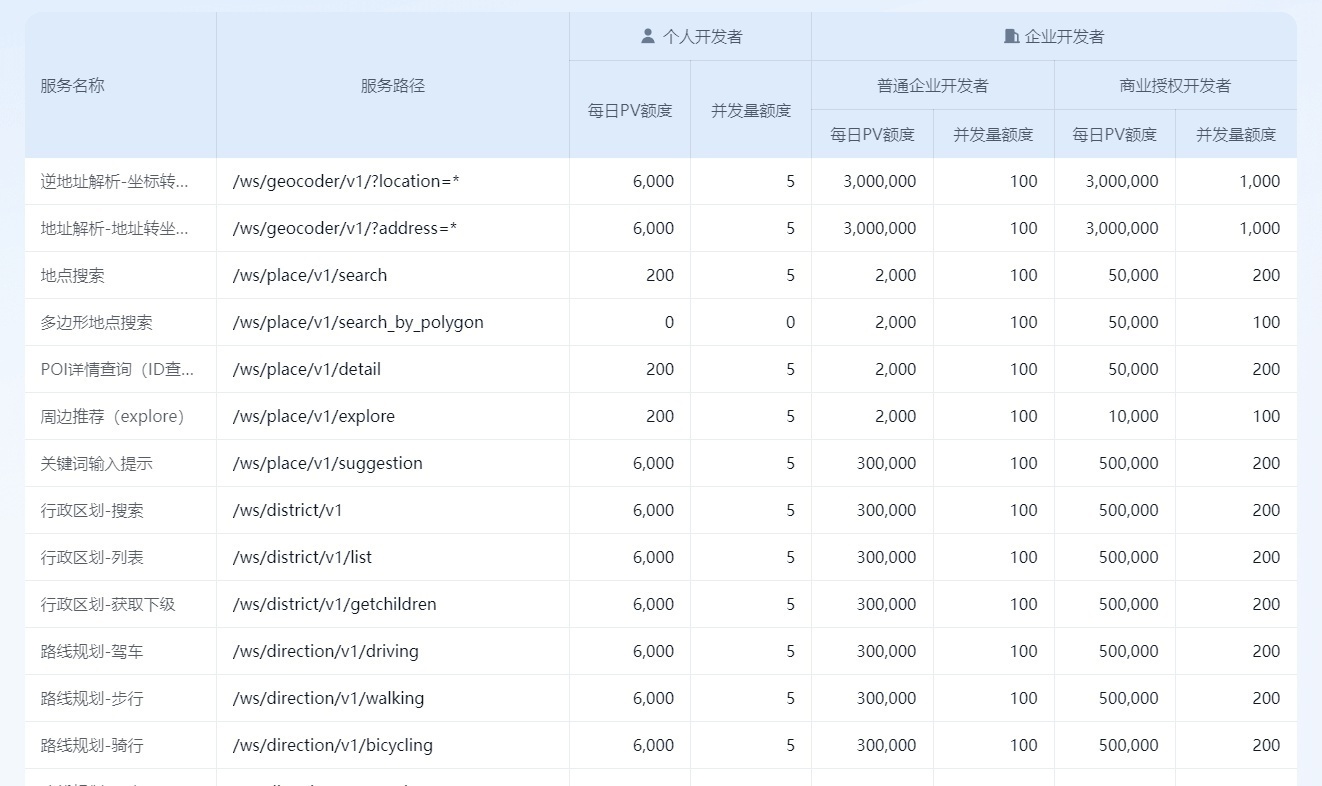
Task: Select the 周边推荐（explore） row name
Action: [x=113, y=416]
